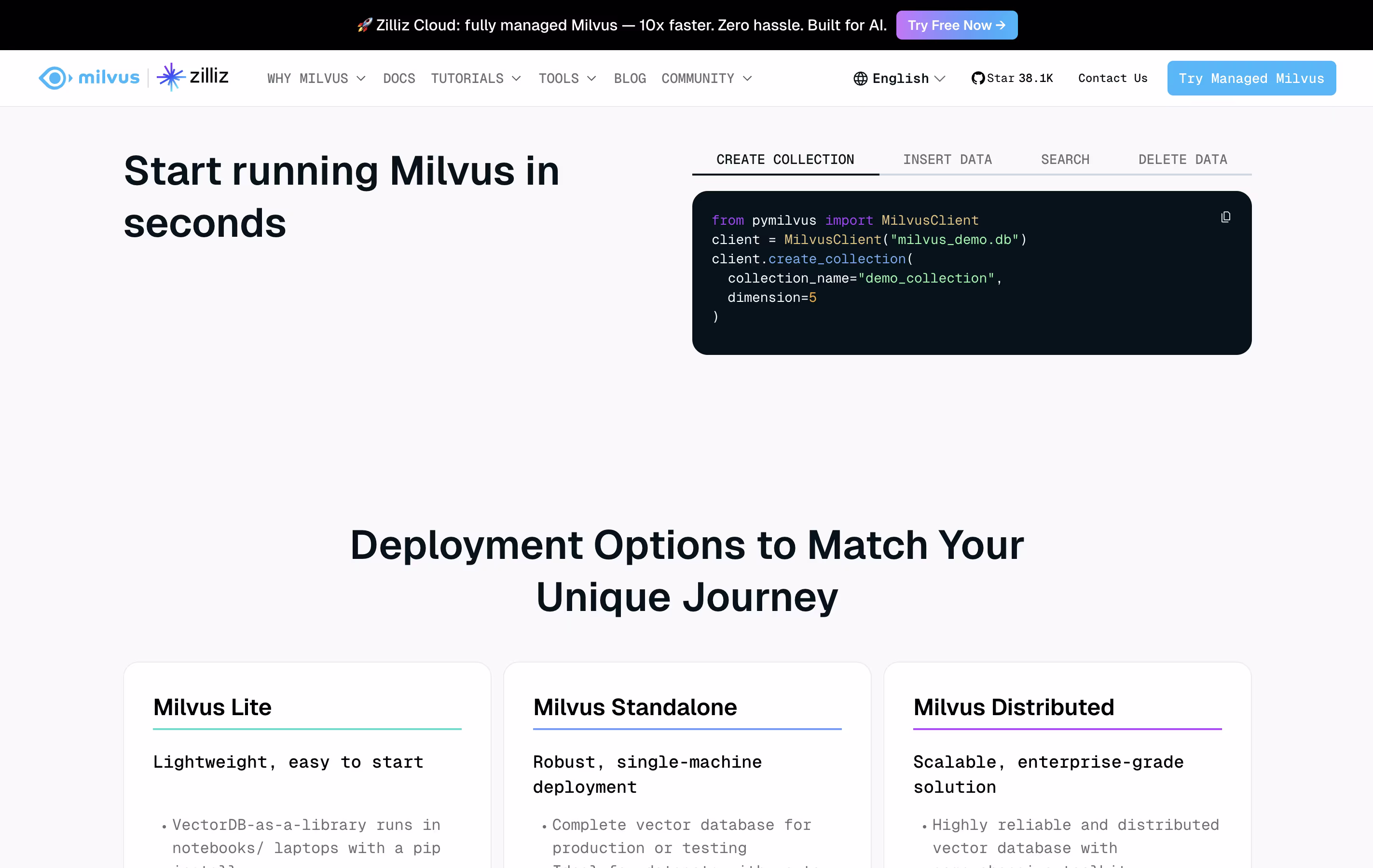Screen dimensions: 1373x868
Task: Click the rocket emoji in banner
Action: point(364,25)
